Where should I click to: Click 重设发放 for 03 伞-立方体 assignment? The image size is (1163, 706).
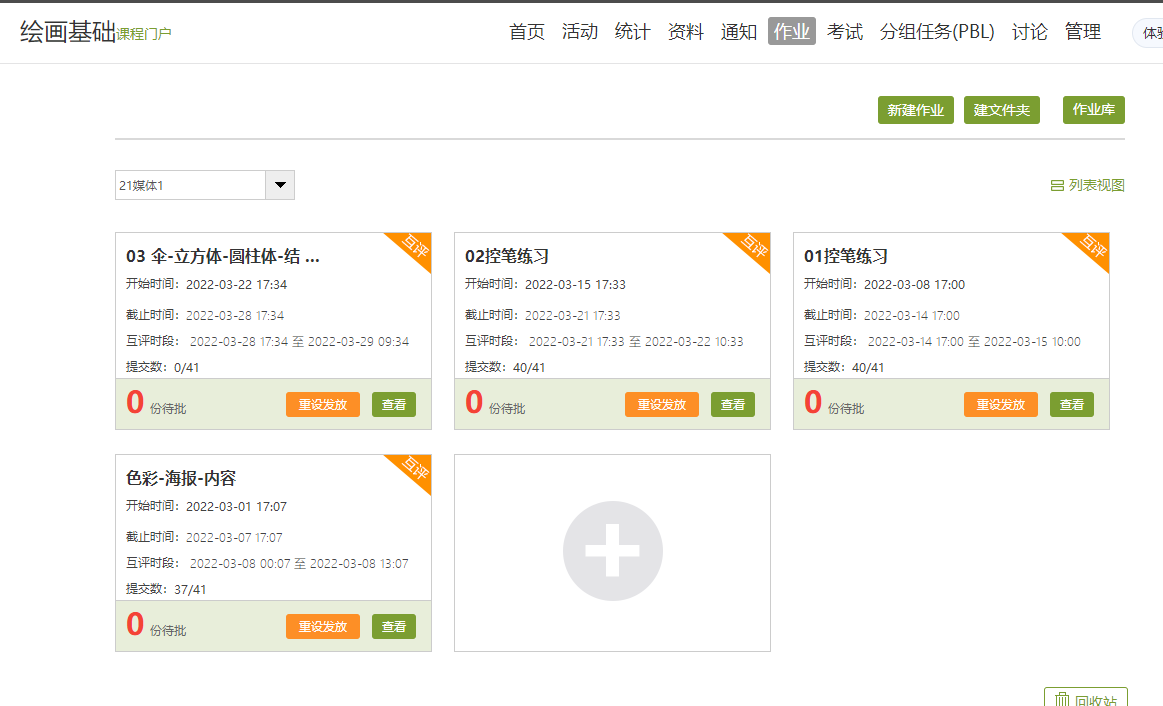pos(323,405)
